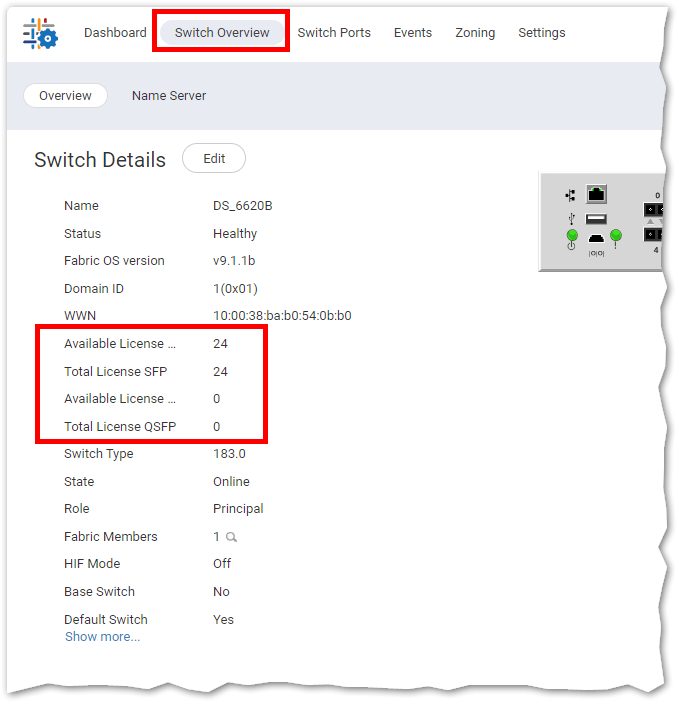Click the USB symbol on switch image

click(570, 218)
